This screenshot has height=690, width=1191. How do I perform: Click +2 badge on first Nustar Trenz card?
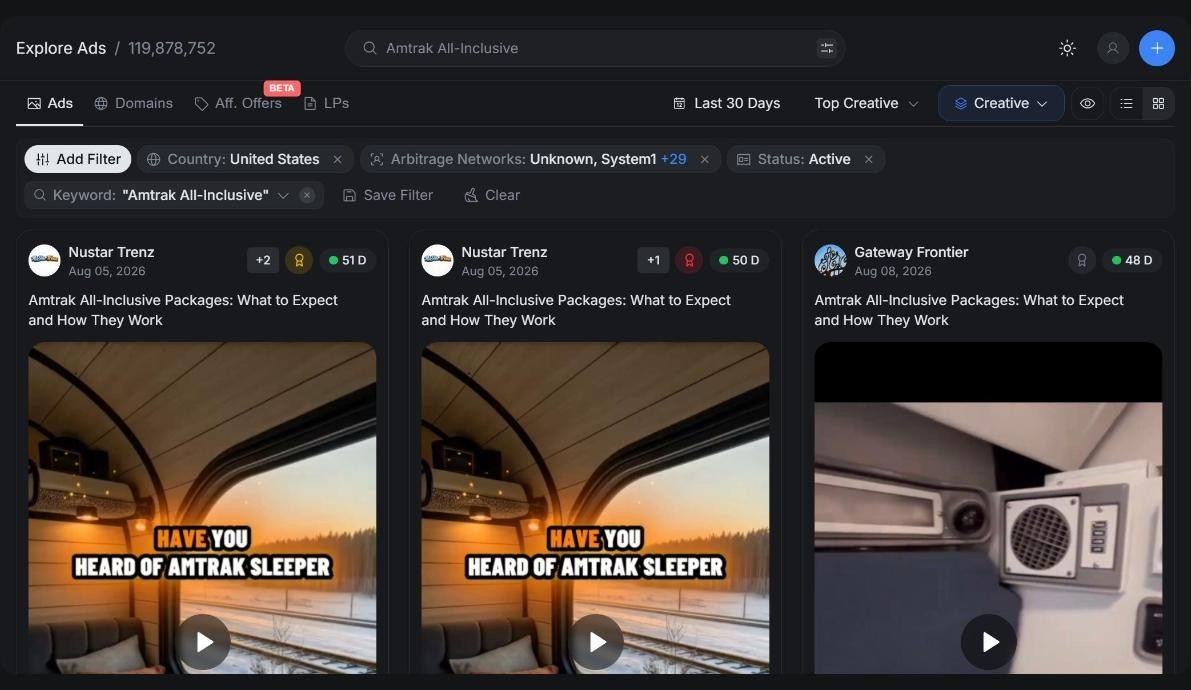263,260
